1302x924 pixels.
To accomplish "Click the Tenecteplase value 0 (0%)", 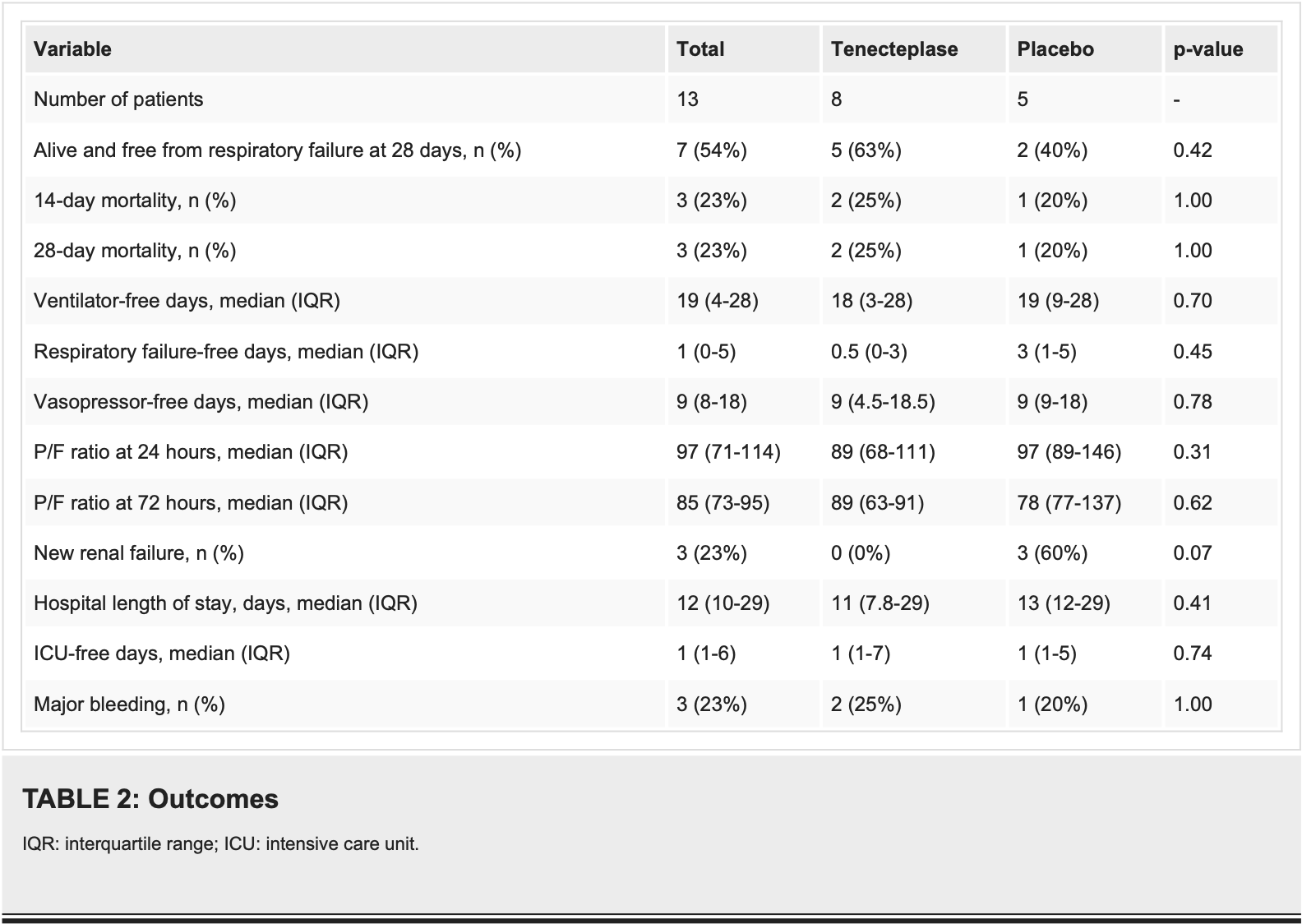I will (861, 553).
